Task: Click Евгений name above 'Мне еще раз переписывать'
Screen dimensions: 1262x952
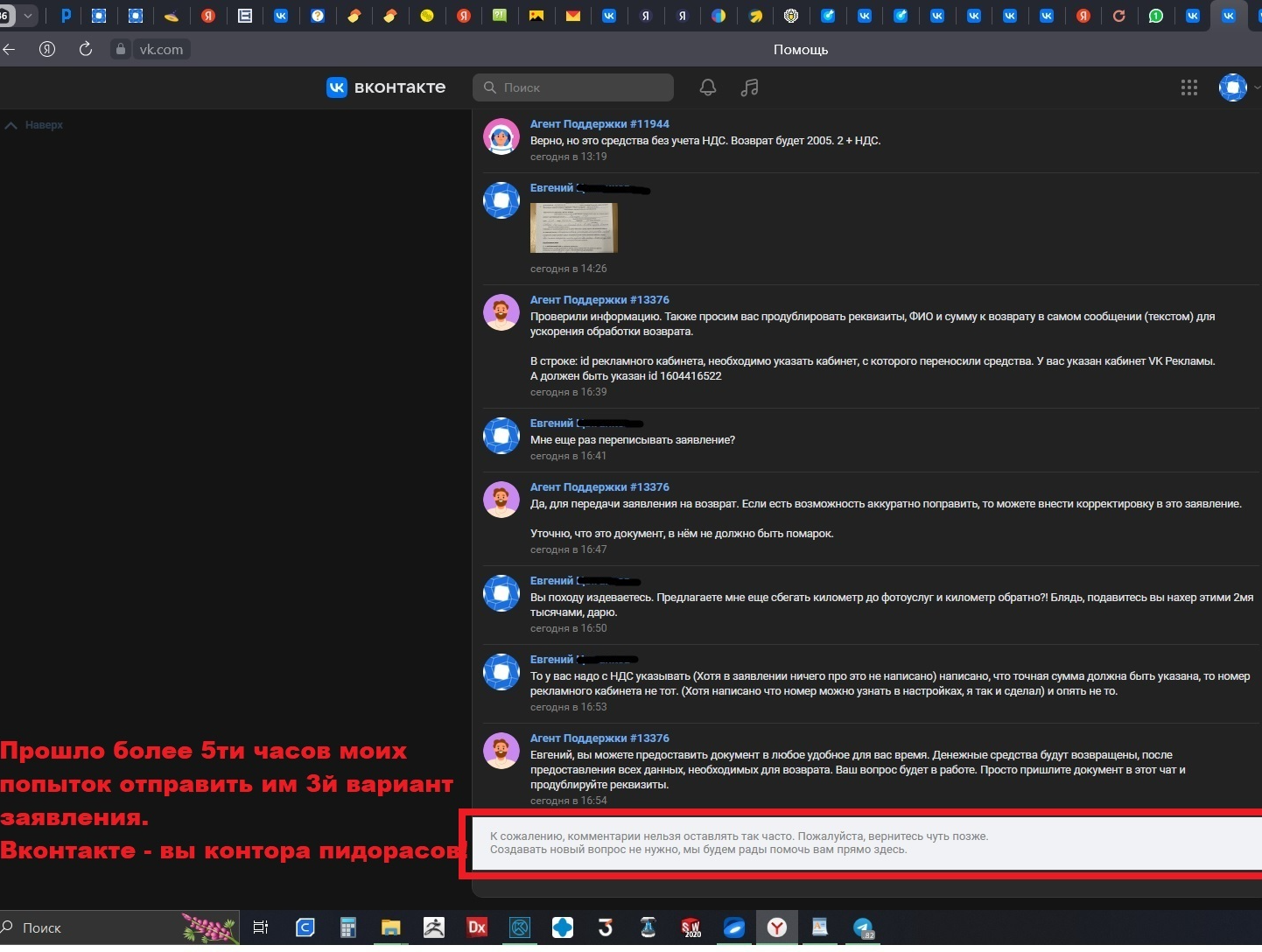Action: click(x=552, y=423)
